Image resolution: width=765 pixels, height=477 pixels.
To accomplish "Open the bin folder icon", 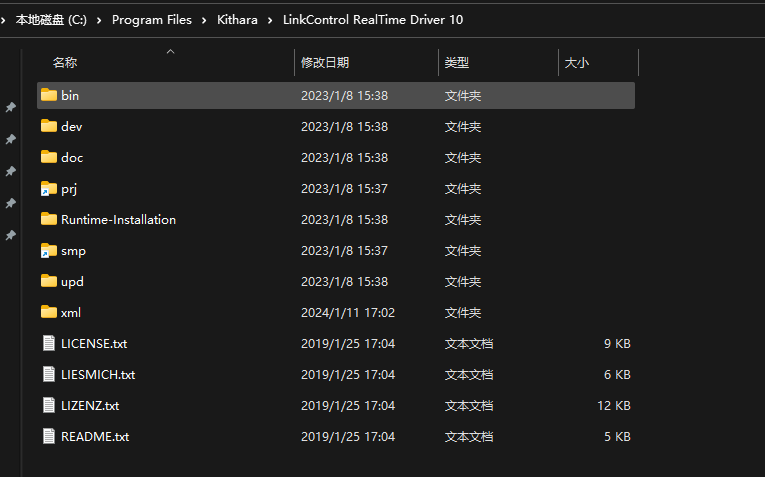I will click(x=49, y=95).
